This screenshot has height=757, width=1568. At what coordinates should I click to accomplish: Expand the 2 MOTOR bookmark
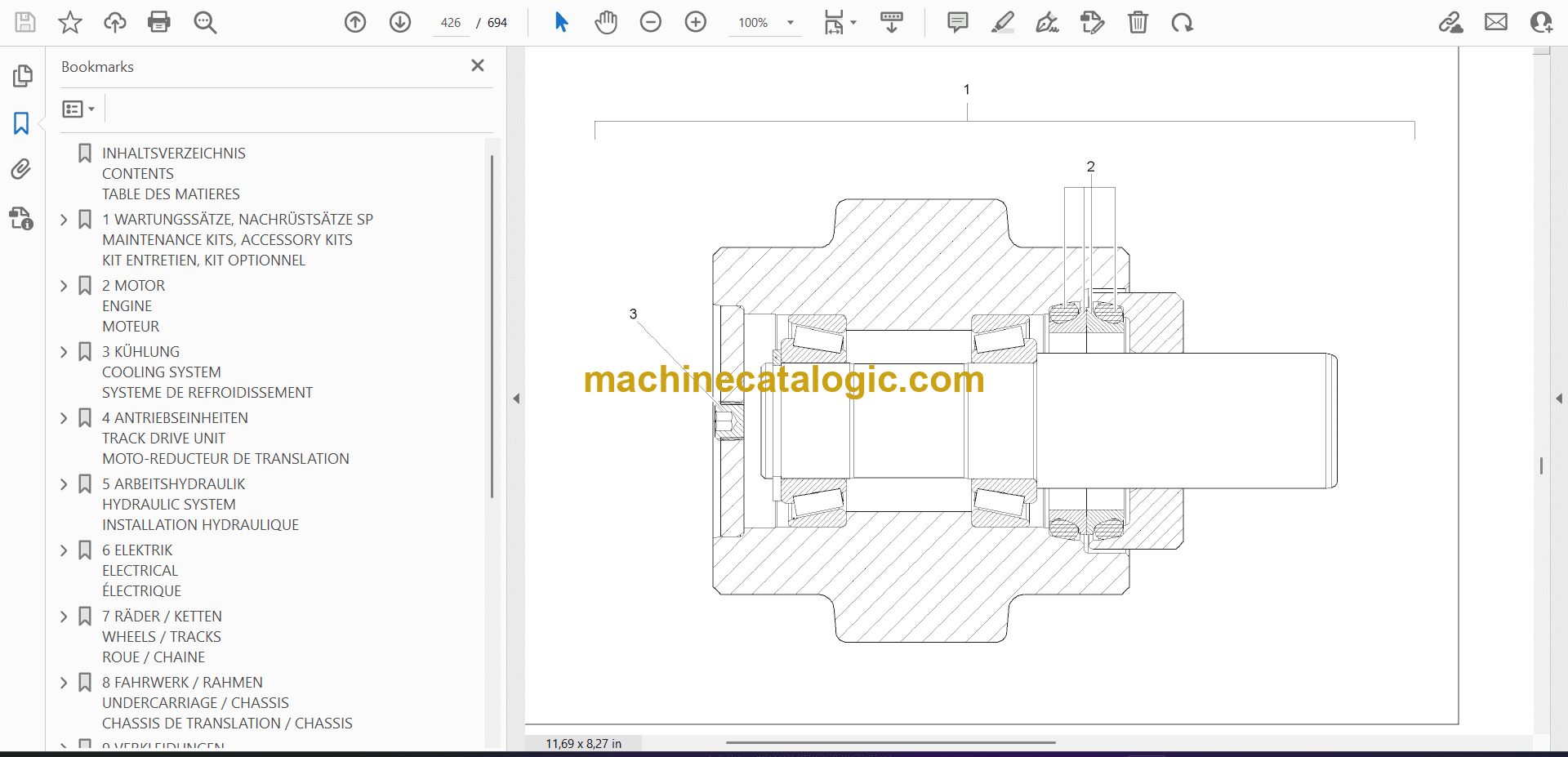(x=64, y=286)
